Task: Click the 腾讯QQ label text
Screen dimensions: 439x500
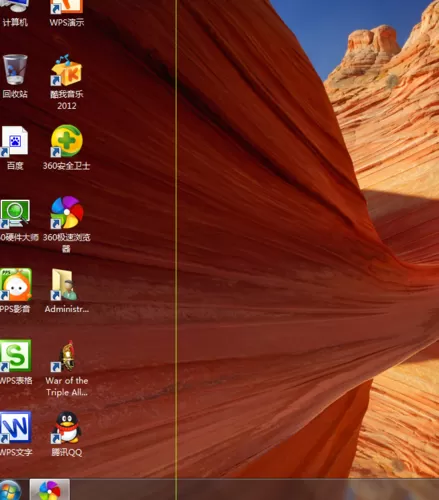Action: pos(66,452)
